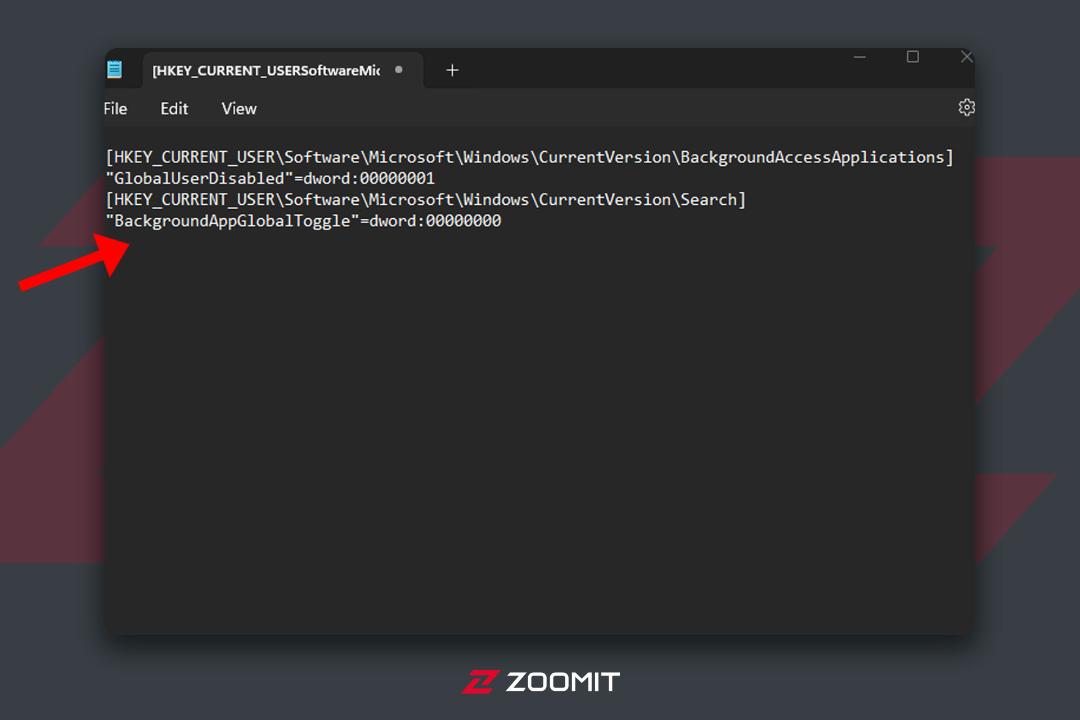The height and width of the screenshot is (720, 1080).
Task: Click the unsaved-changes dot on the tab
Action: point(399,70)
